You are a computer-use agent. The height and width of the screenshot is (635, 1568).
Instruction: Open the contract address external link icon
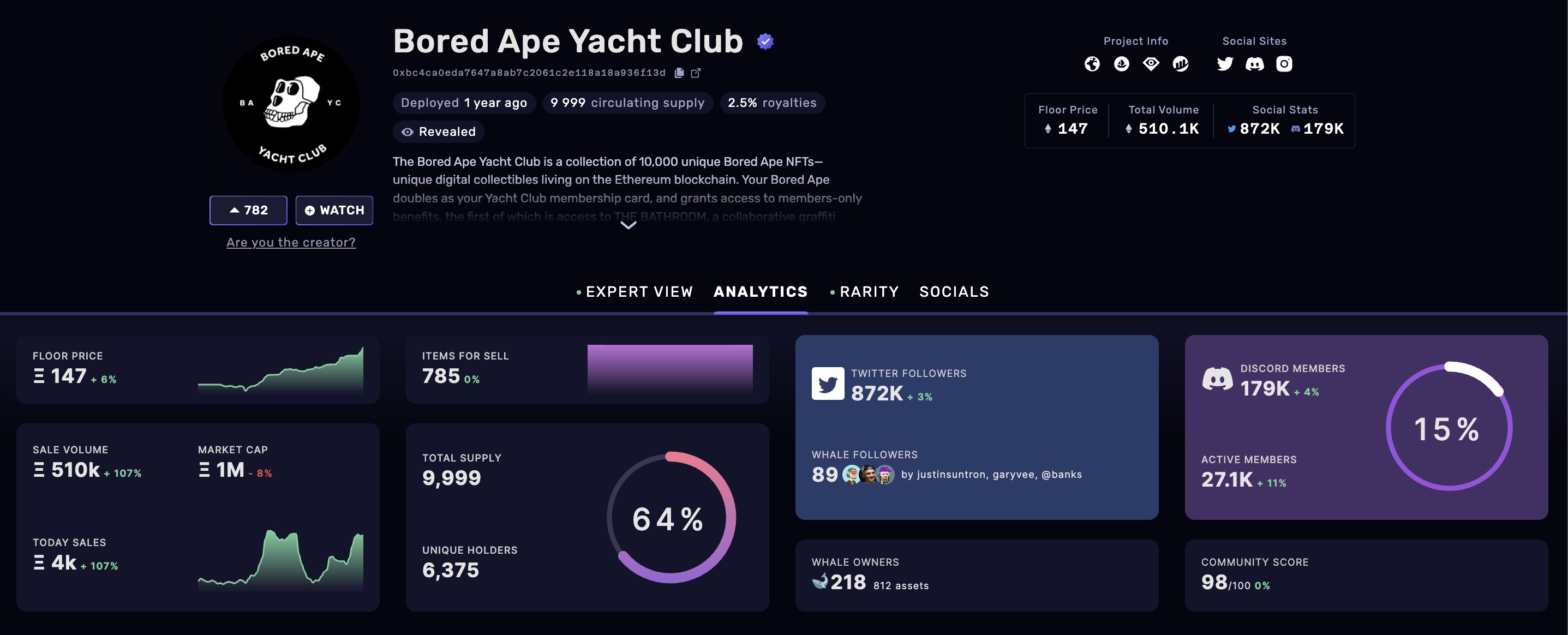tap(696, 73)
